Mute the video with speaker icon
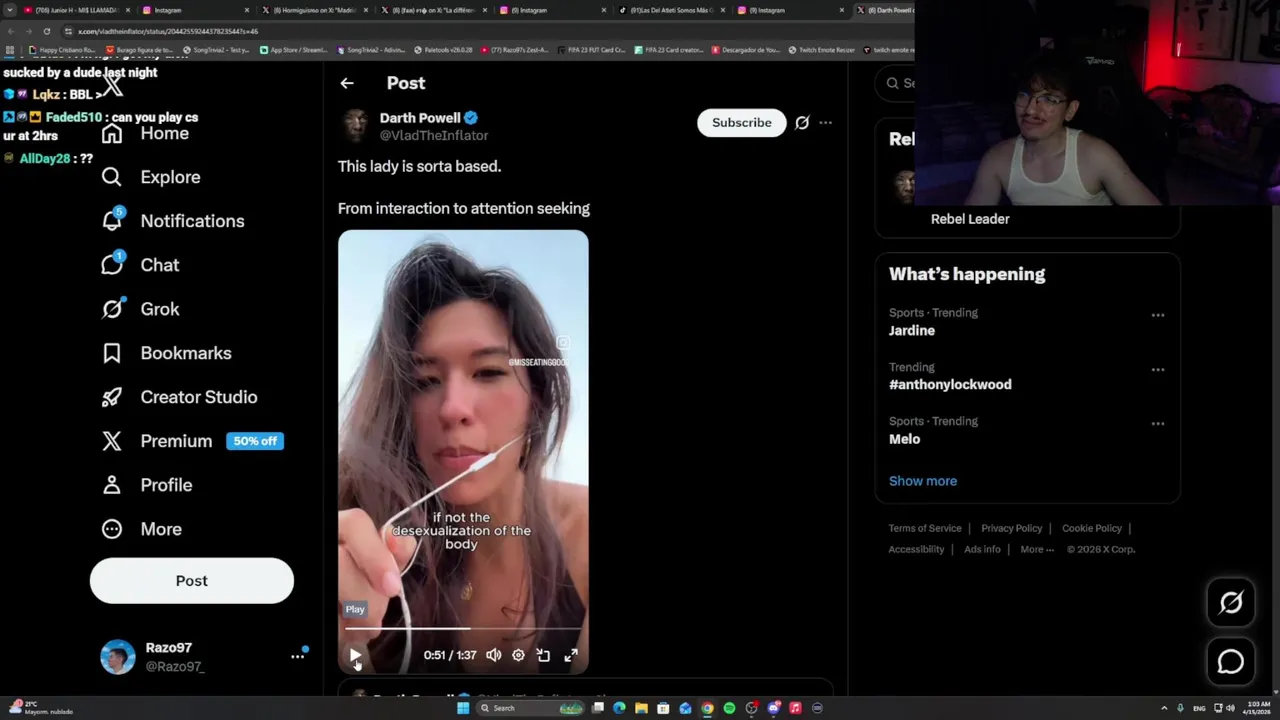This screenshot has height=720, width=1280. click(493, 655)
